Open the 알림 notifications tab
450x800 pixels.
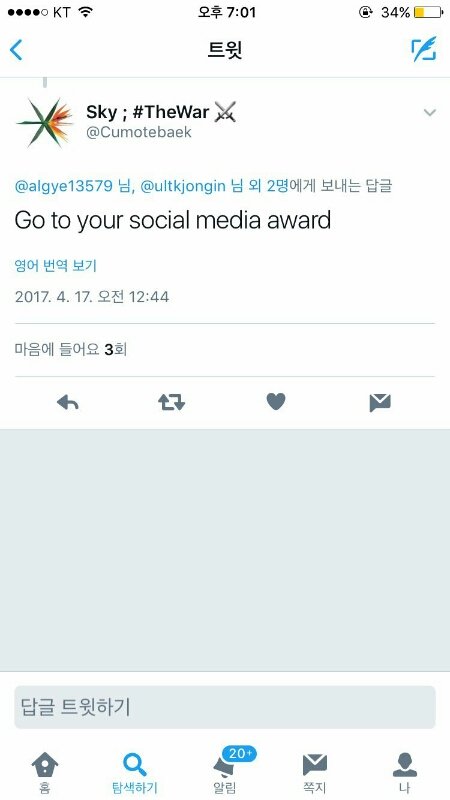(226, 772)
